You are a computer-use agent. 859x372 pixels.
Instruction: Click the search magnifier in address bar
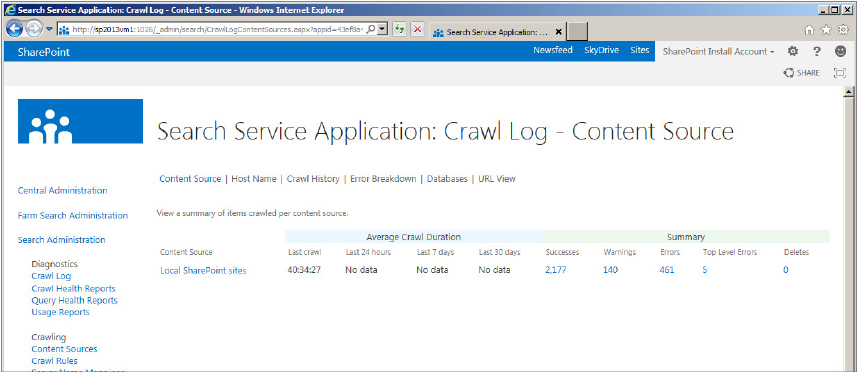(371, 30)
